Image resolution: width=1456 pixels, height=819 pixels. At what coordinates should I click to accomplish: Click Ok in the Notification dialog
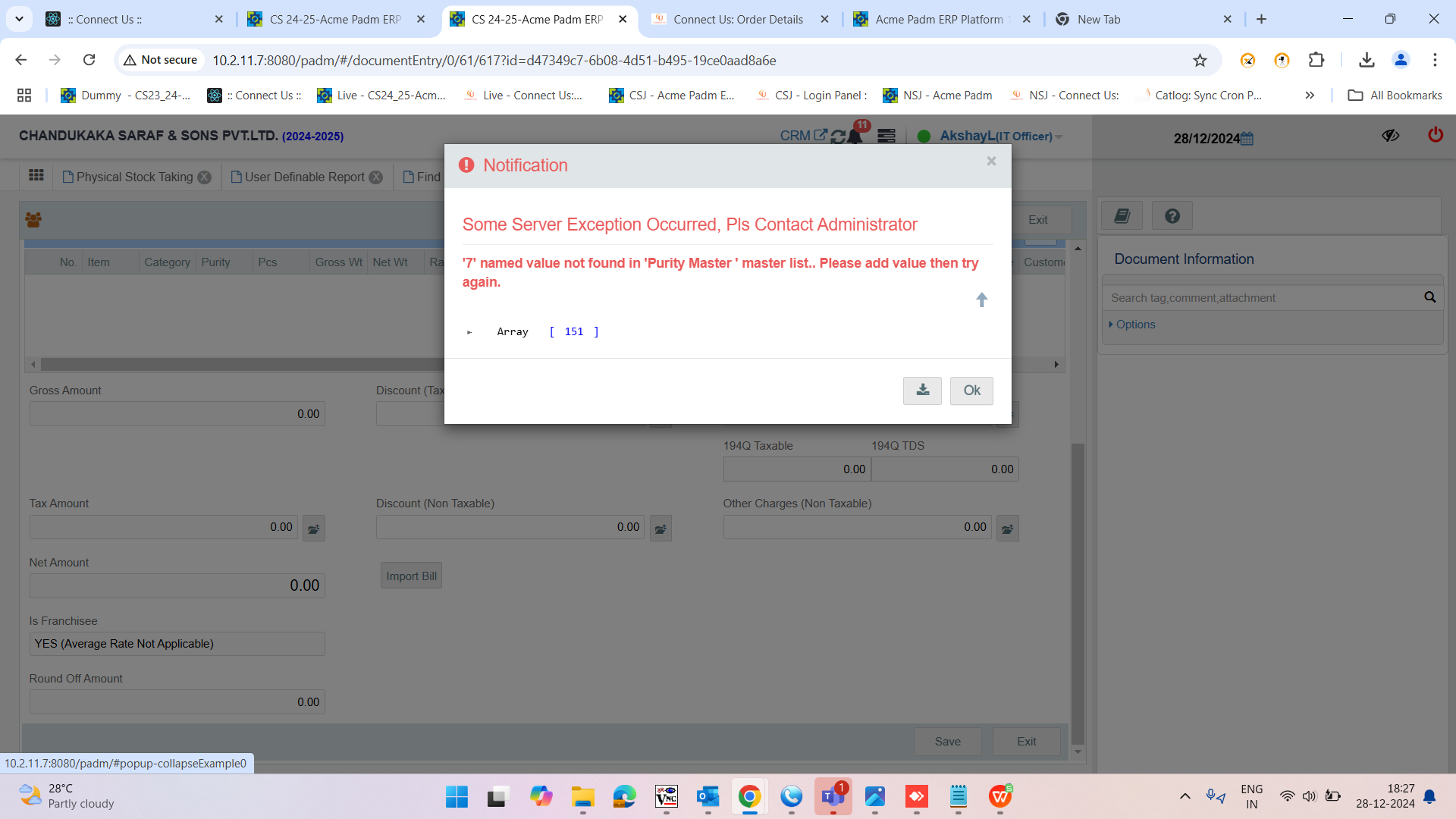(971, 391)
